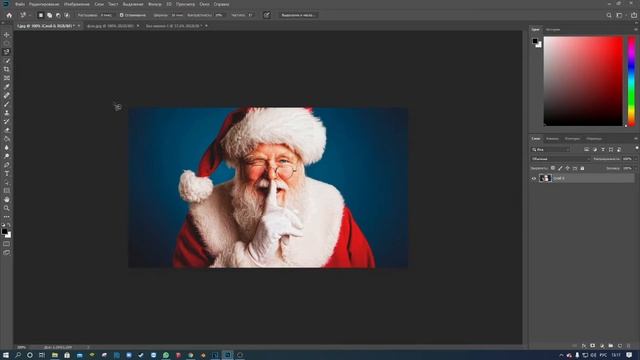The height and width of the screenshot is (360, 640).
Task: Choose the New Selection mode in options bar
Action: pos(40,15)
